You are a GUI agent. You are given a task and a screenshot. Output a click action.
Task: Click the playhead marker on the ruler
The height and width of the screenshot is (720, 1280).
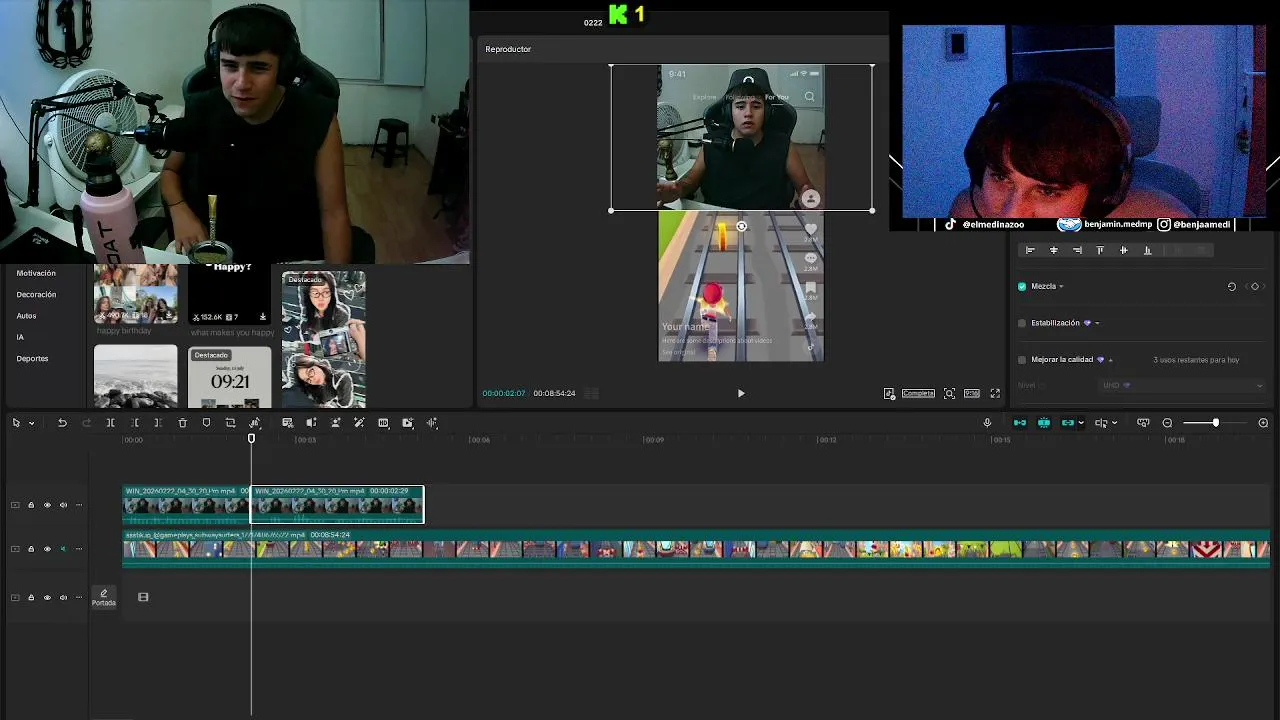coord(251,438)
